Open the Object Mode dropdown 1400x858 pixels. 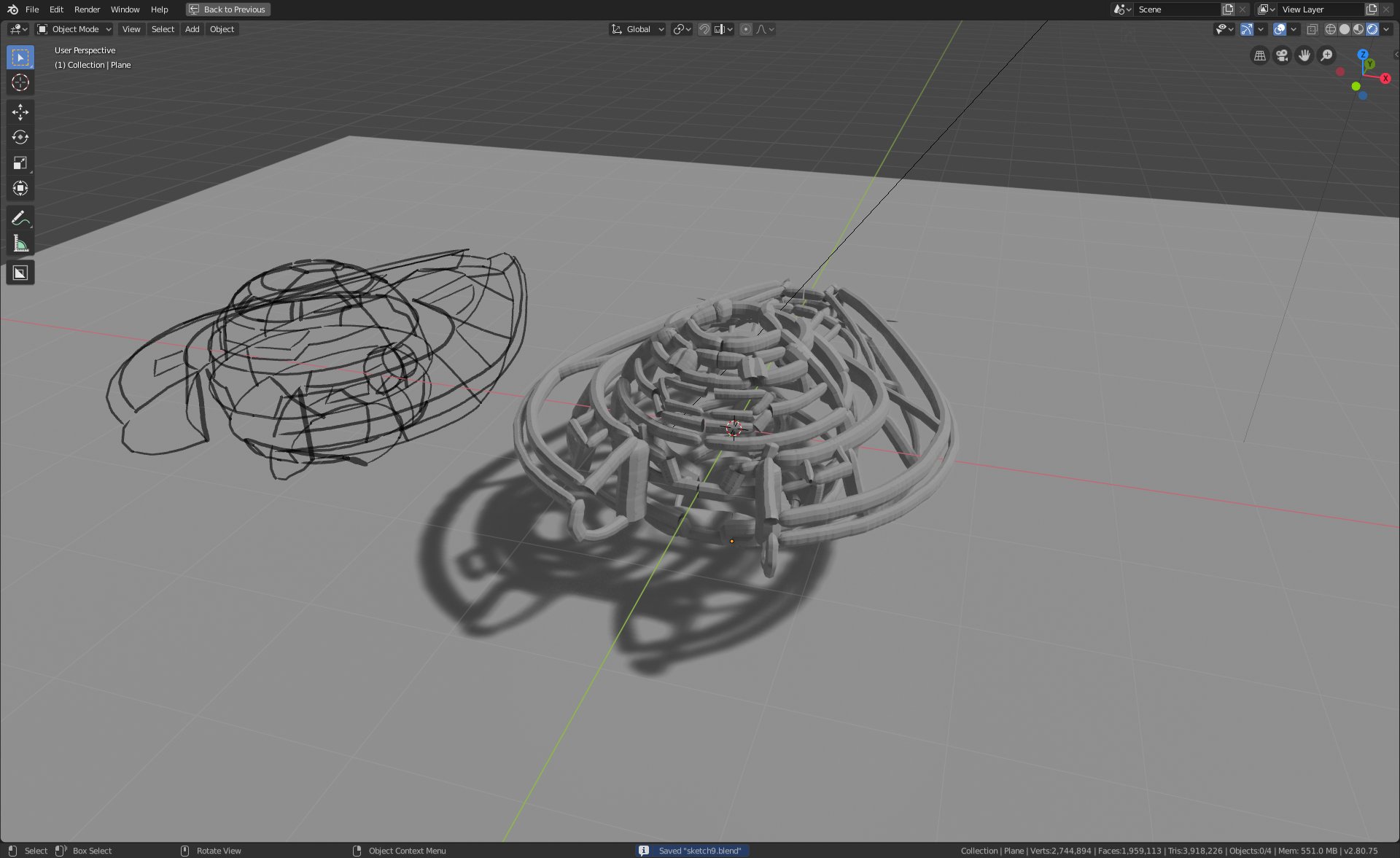74,29
